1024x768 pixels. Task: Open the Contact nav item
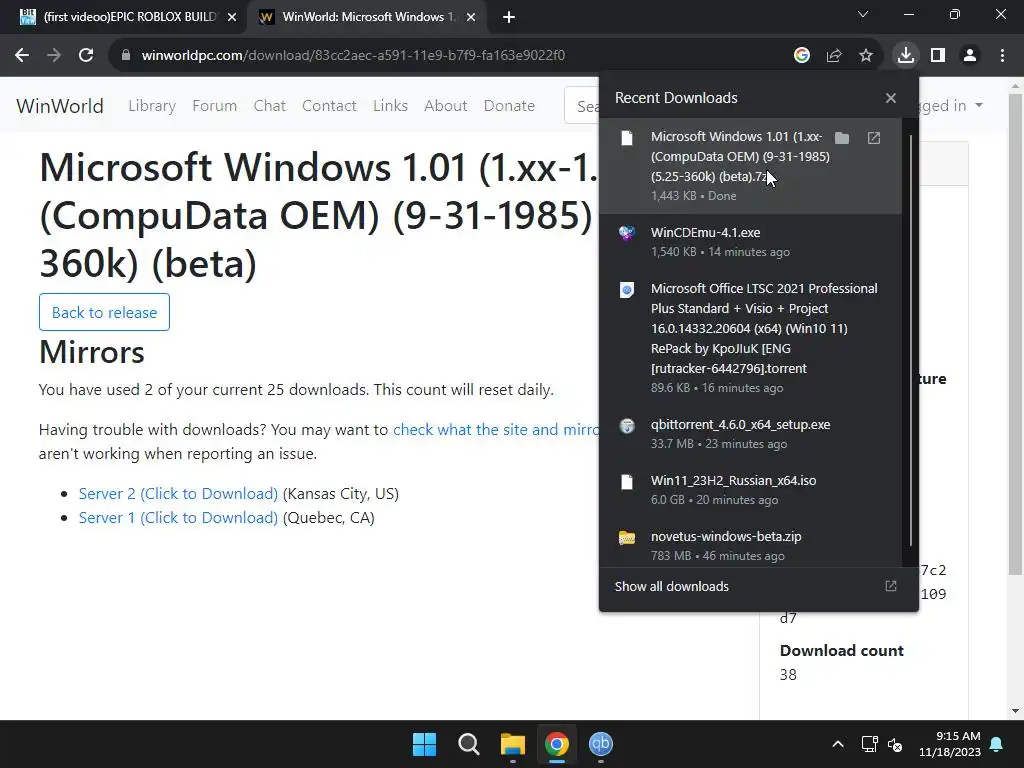(329, 106)
